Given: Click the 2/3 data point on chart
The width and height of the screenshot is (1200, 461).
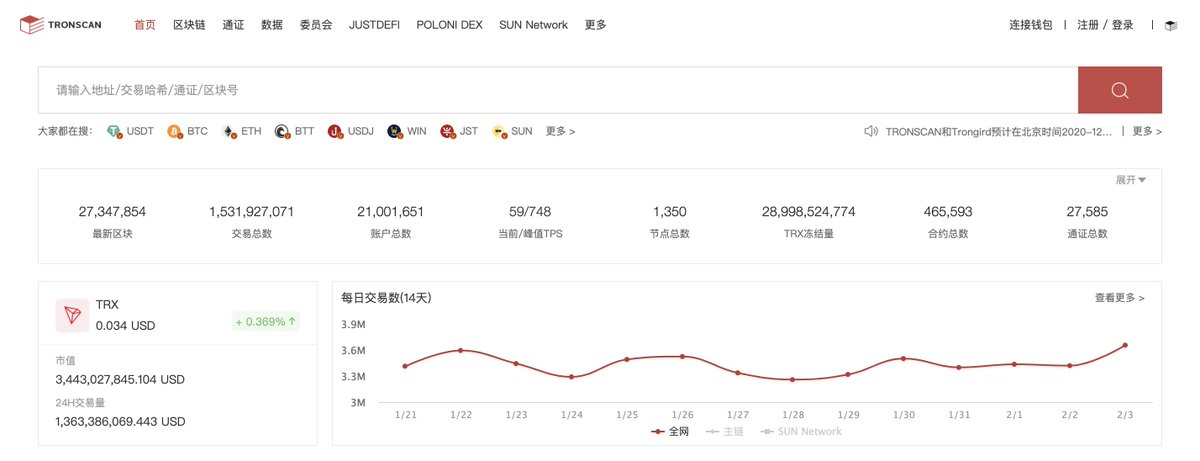Looking at the screenshot, I should [x=1125, y=345].
